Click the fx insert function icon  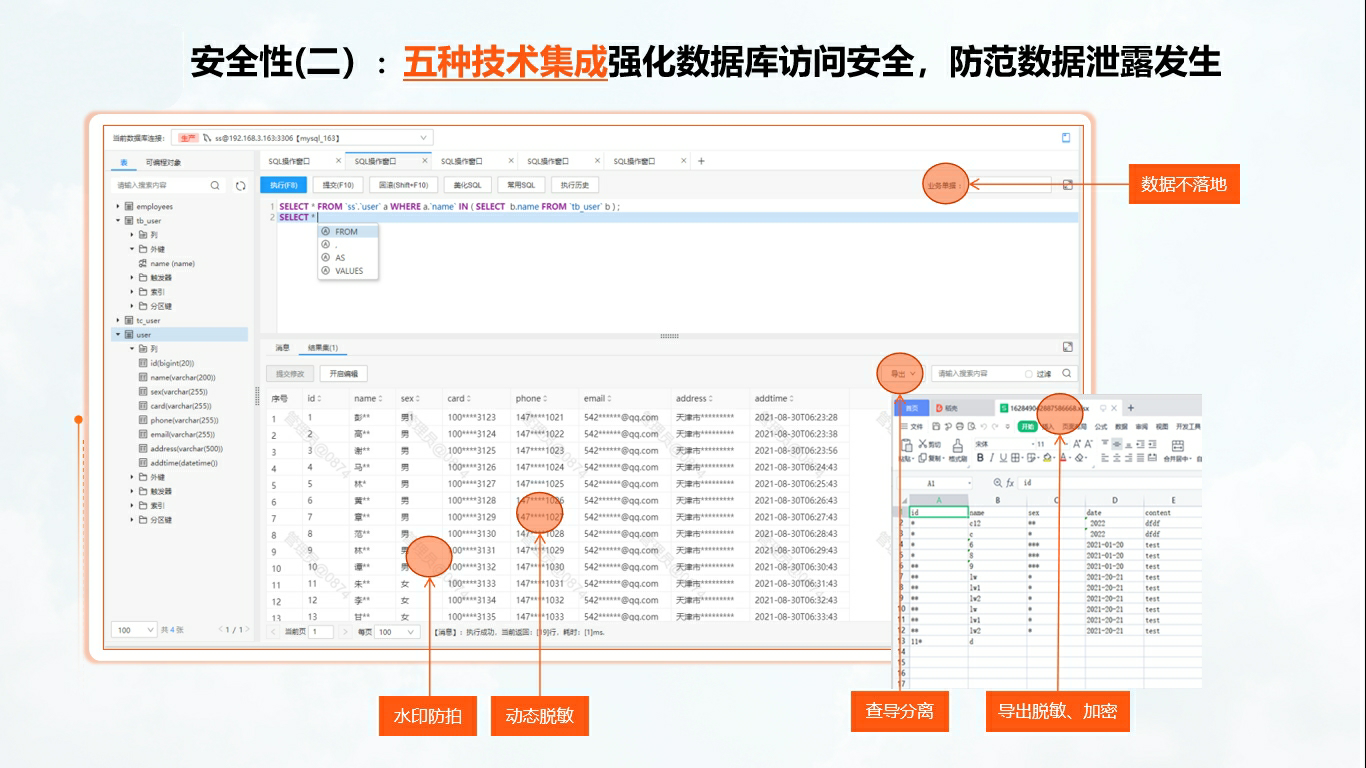[1010, 483]
